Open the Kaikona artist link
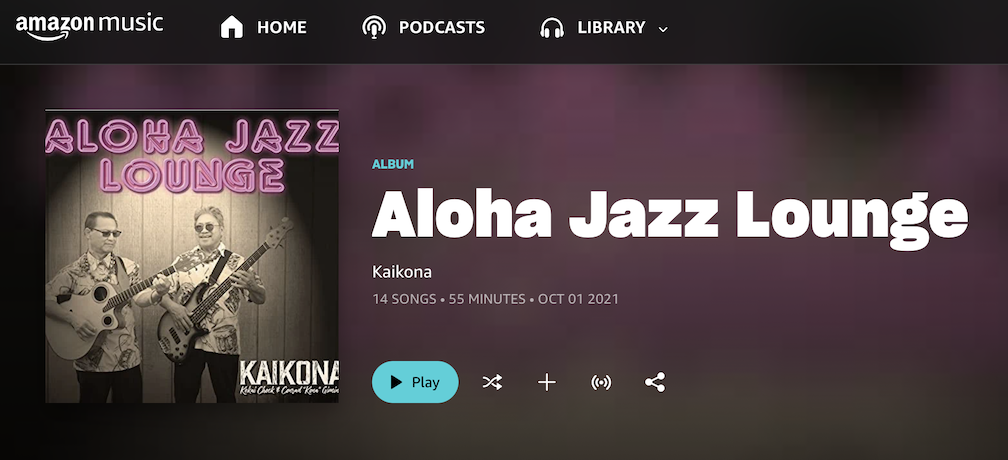1008x460 pixels. 402,272
